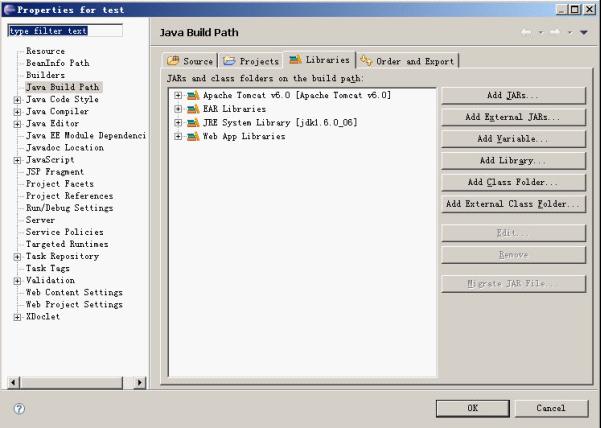Click right arrow of sidebar scrollbar
601x428 pixels.
[140, 382]
